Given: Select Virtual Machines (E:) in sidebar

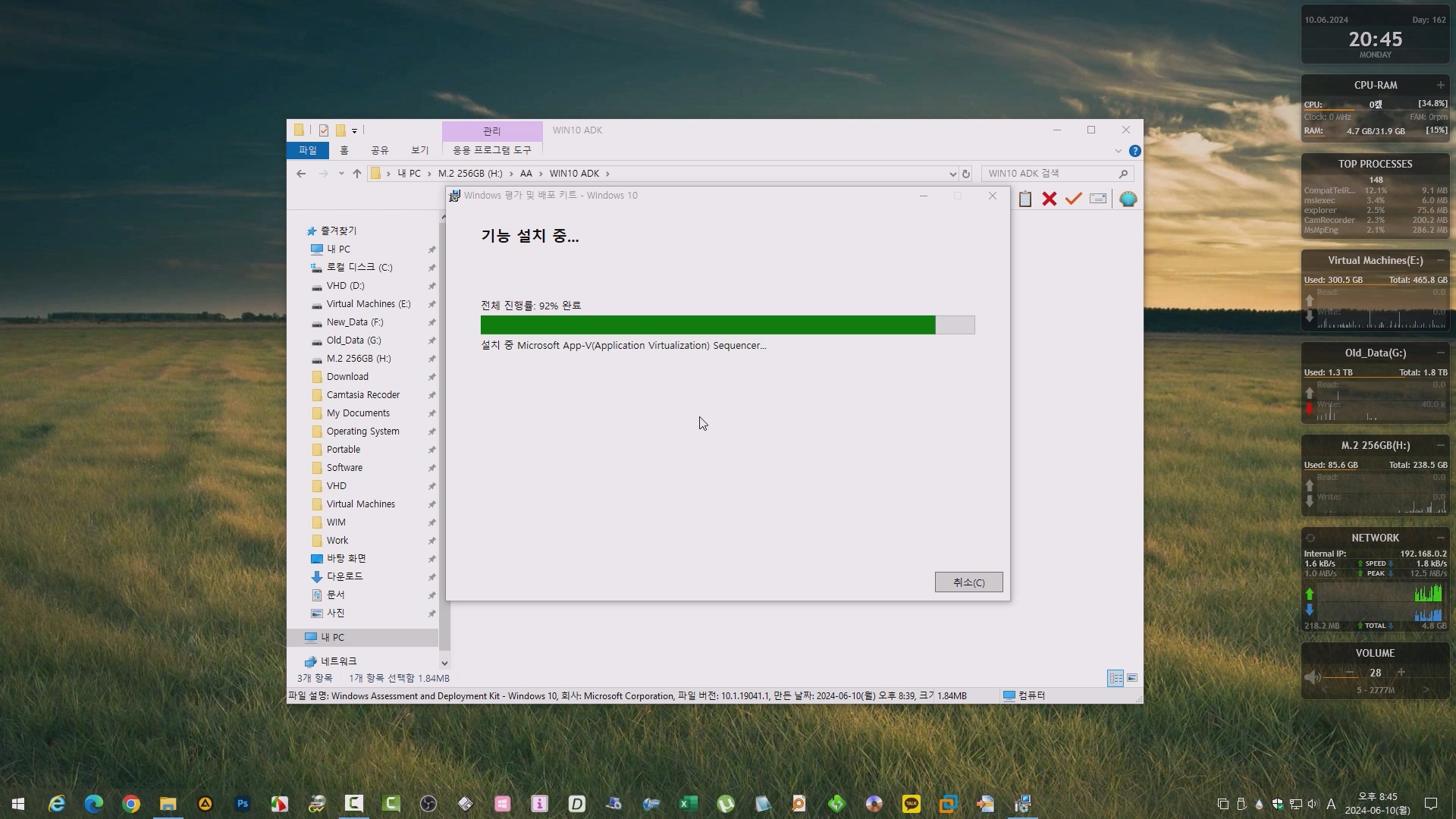Looking at the screenshot, I should 368,304.
